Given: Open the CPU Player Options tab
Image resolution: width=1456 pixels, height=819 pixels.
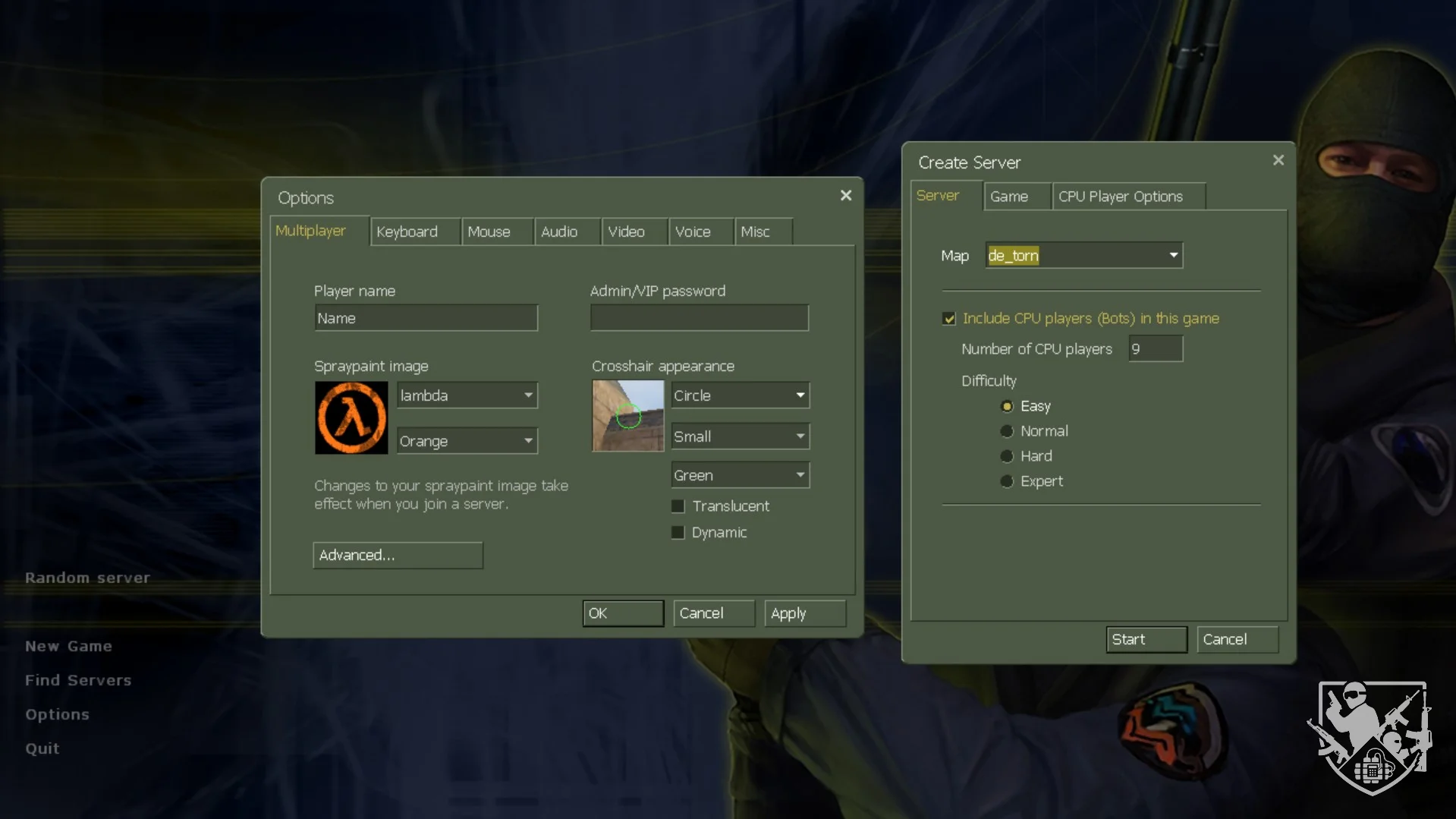Looking at the screenshot, I should click(x=1120, y=197).
